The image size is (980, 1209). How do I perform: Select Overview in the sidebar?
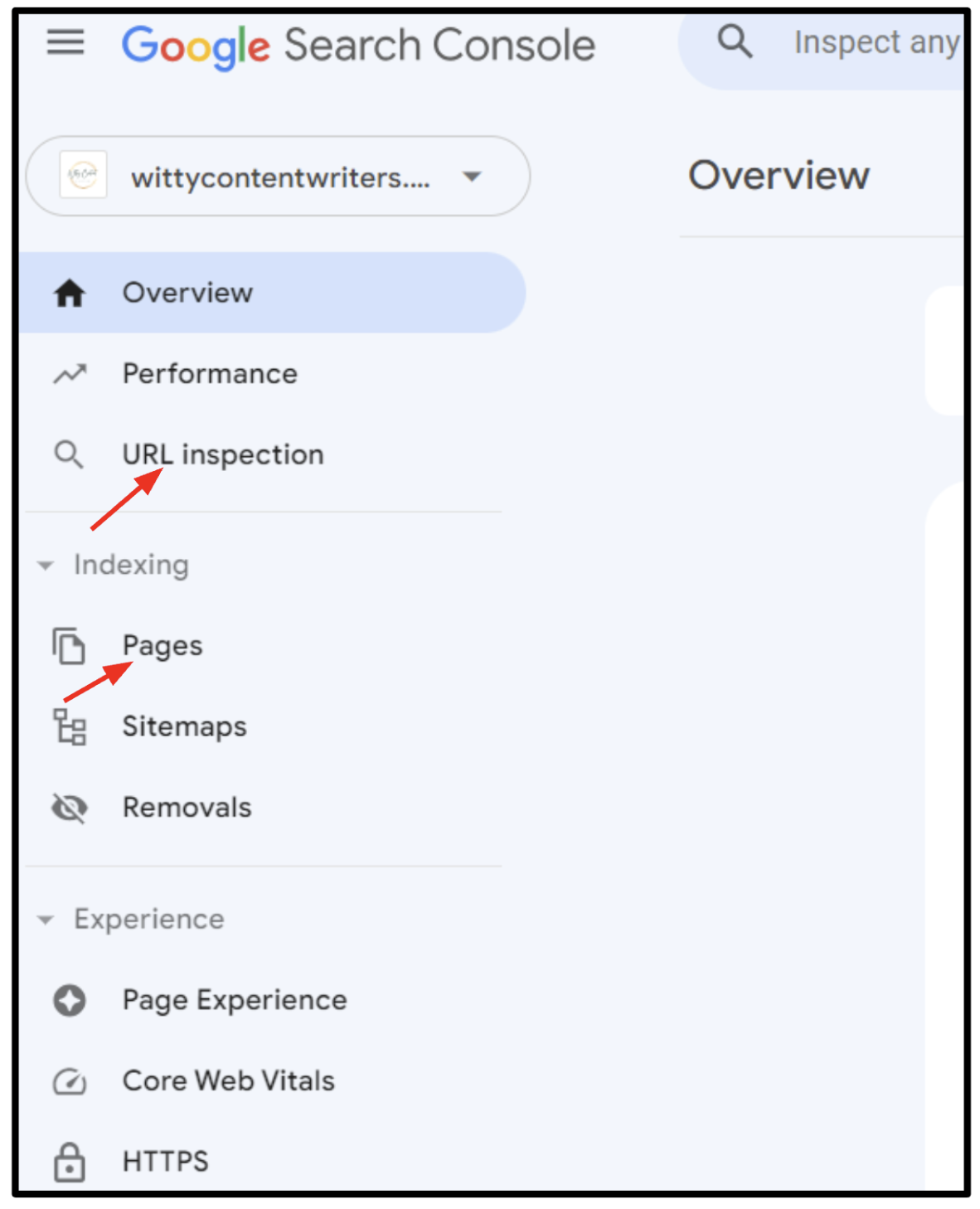(187, 293)
